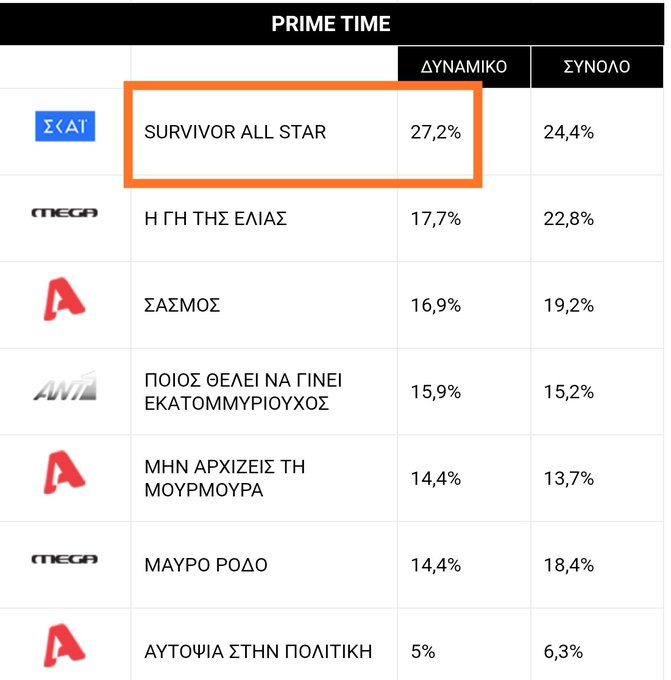This screenshot has height=680, width=671.
Task: Click the 18,4% value for ΜΑΥΡΟ ΡΟΔΟ
Action: [x=569, y=565]
